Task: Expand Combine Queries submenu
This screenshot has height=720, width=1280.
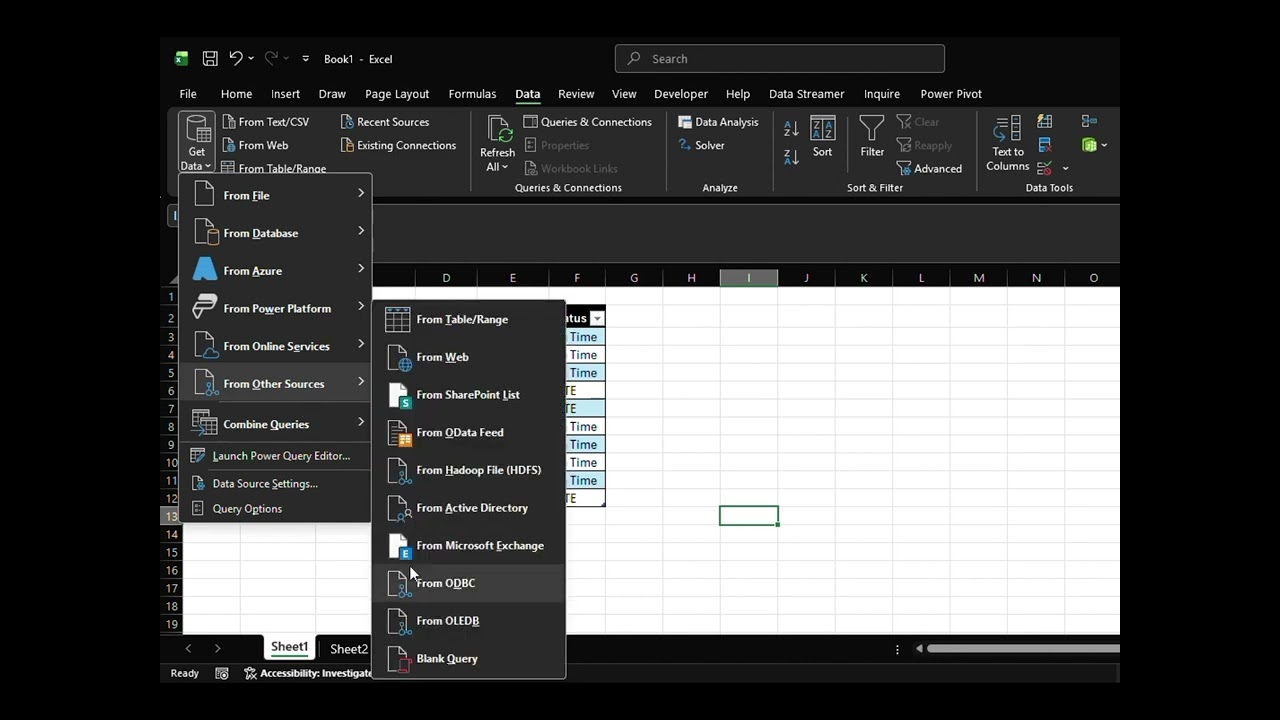Action: [x=275, y=424]
